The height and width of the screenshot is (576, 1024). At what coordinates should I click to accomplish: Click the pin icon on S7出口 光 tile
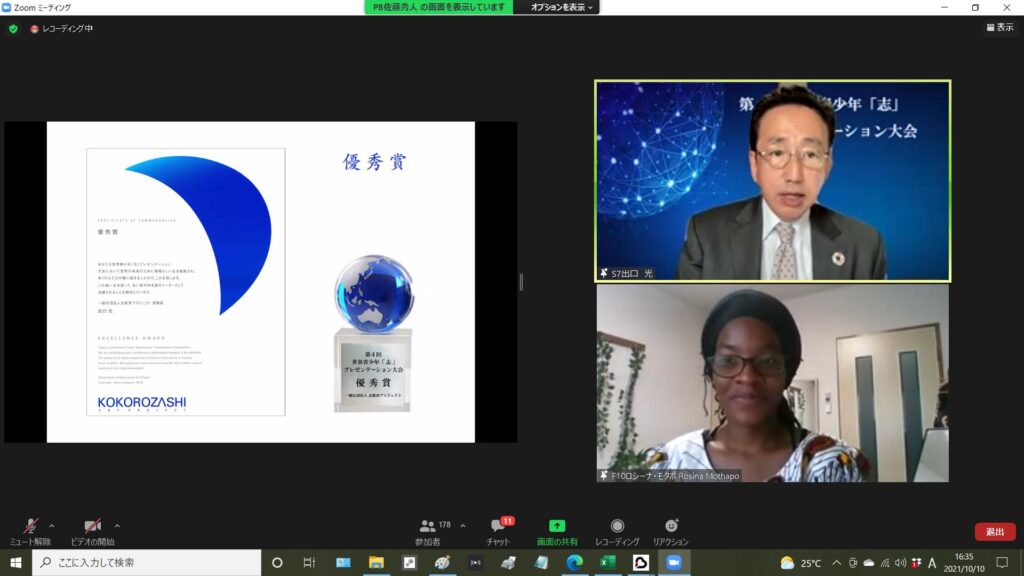point(604,273)
